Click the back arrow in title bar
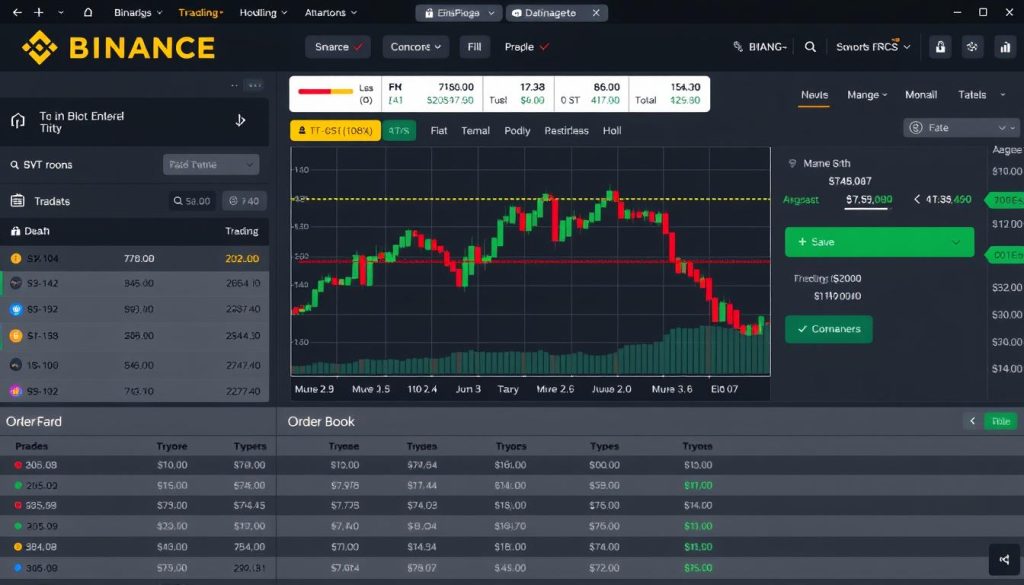 (17, 12)
